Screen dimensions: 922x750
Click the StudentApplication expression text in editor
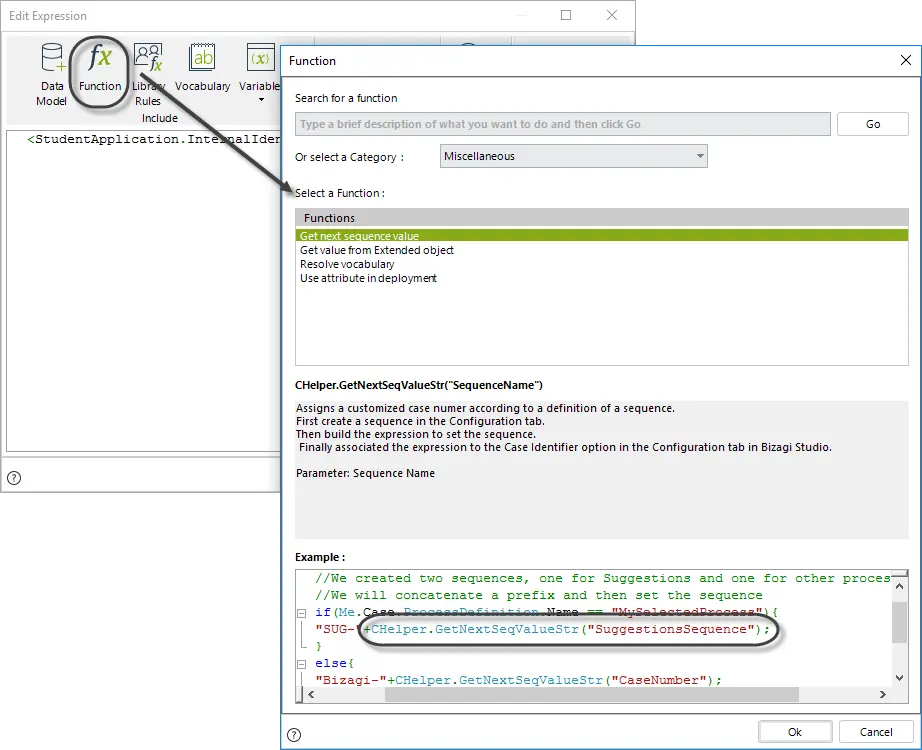(154, 139)
